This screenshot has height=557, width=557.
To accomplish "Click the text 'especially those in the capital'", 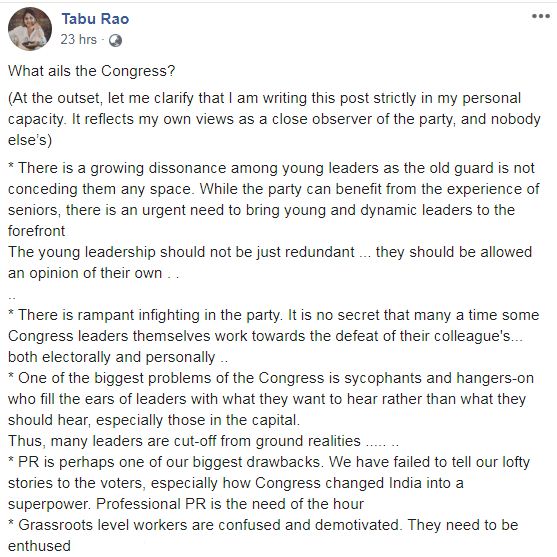I will (x=198, y=420).
